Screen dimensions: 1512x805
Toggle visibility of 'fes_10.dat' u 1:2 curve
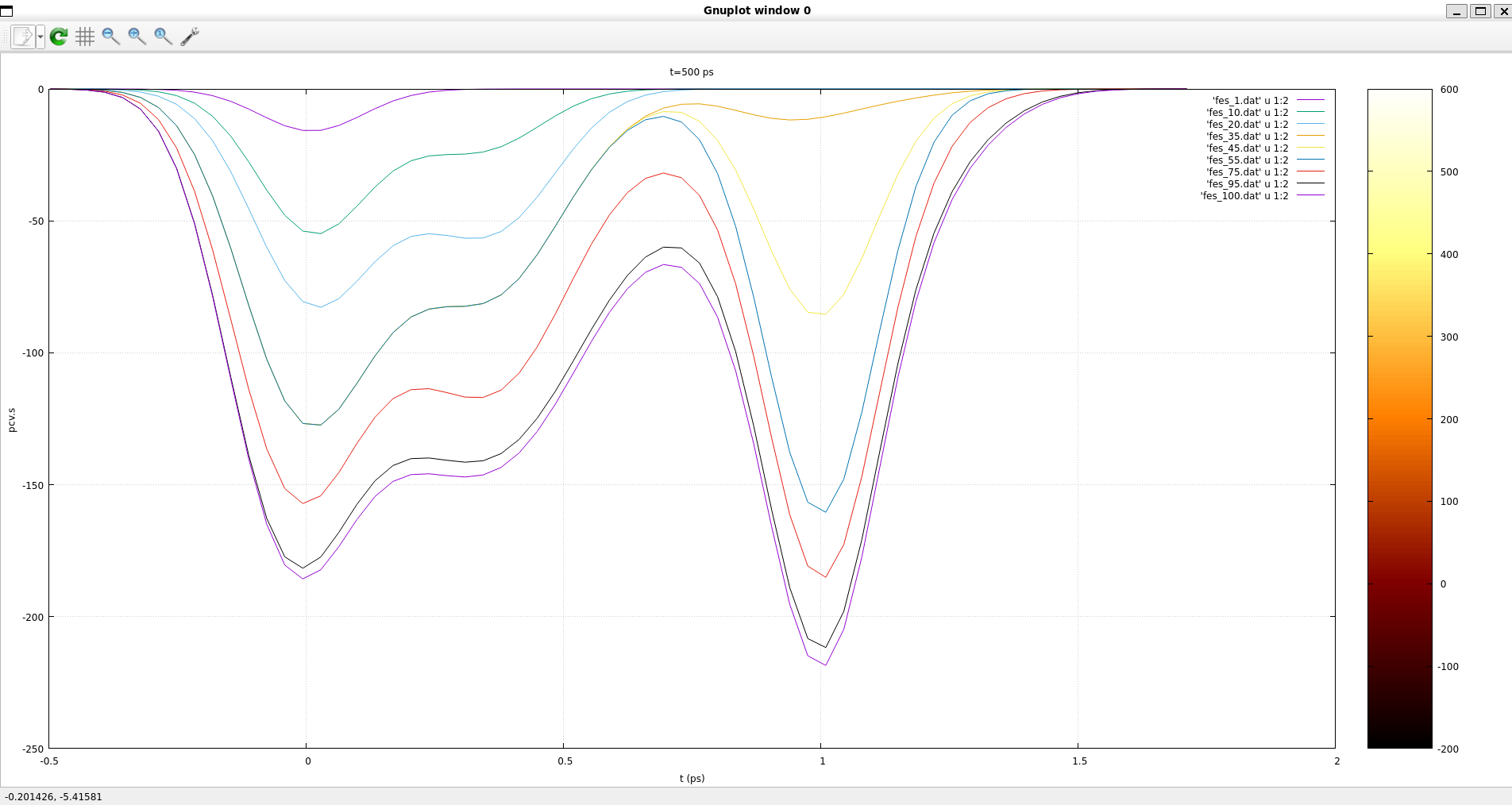pos(1265,113)
